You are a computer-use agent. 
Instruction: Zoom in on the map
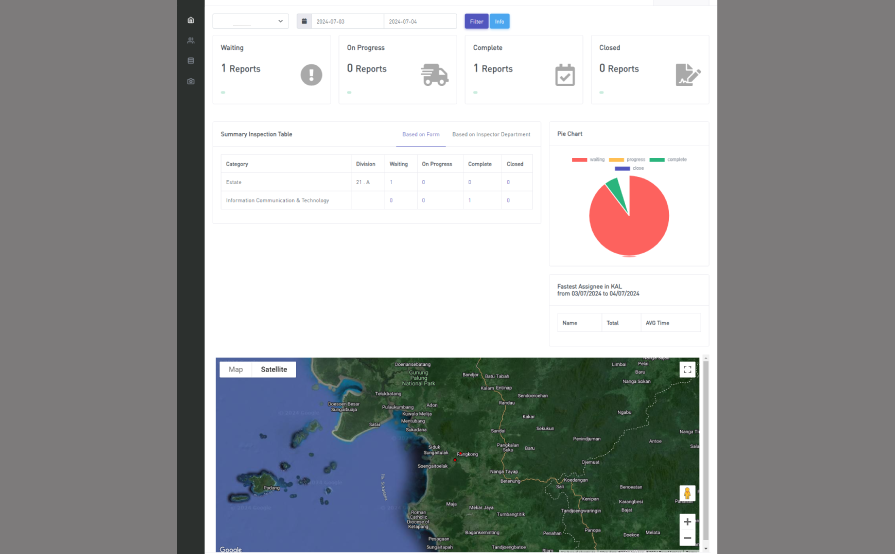pyautogui.click(x=687, y=521)
